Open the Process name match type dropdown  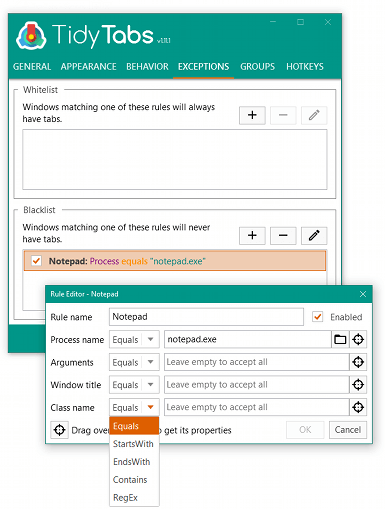[134, 340]
